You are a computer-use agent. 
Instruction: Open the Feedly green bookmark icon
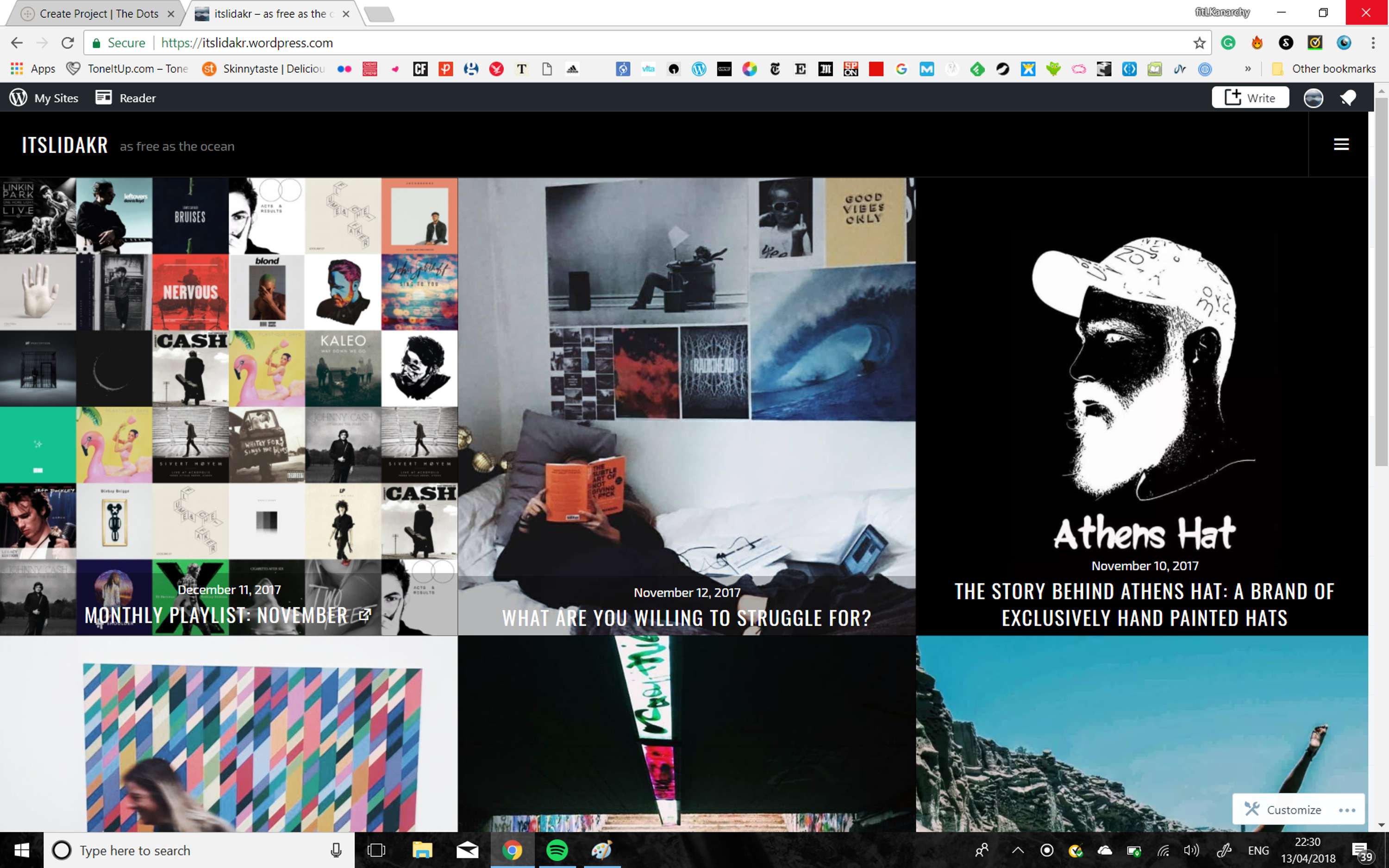[x=977, y=69]
